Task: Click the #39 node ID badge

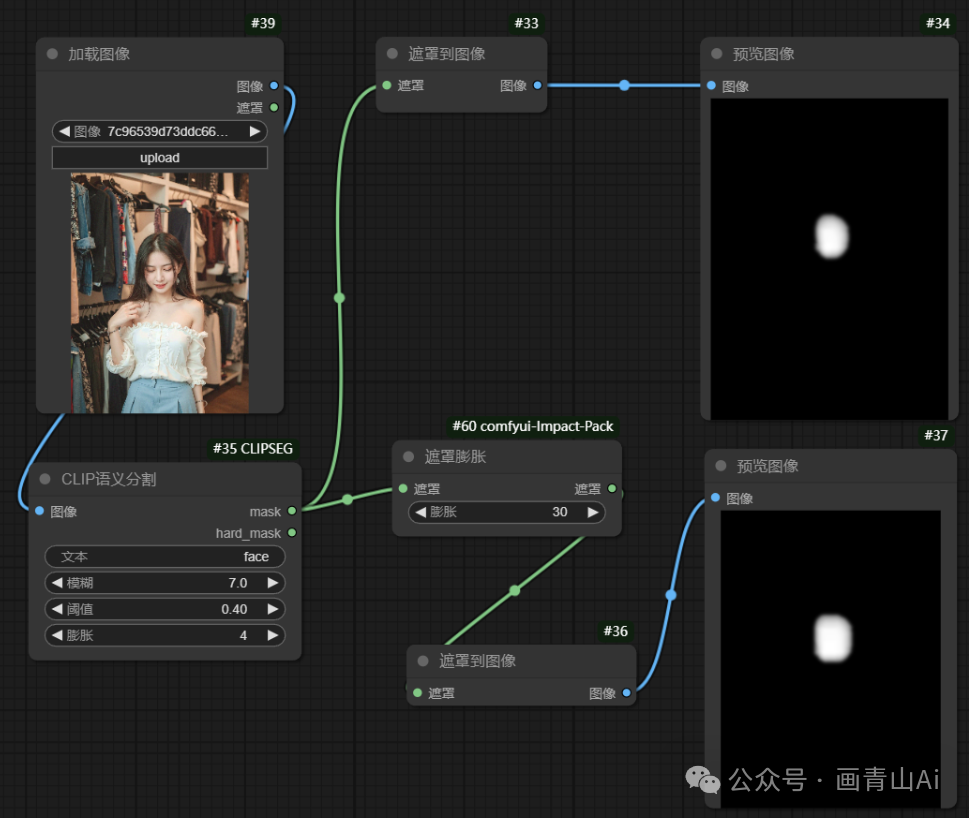Action: [x=263, y=23]
